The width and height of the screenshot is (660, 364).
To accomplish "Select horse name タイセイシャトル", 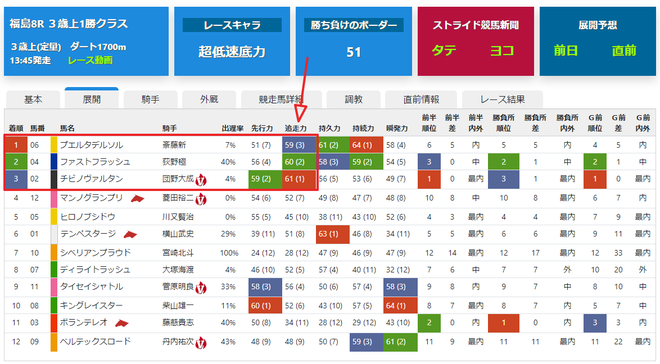I will [x=91, y=287].
